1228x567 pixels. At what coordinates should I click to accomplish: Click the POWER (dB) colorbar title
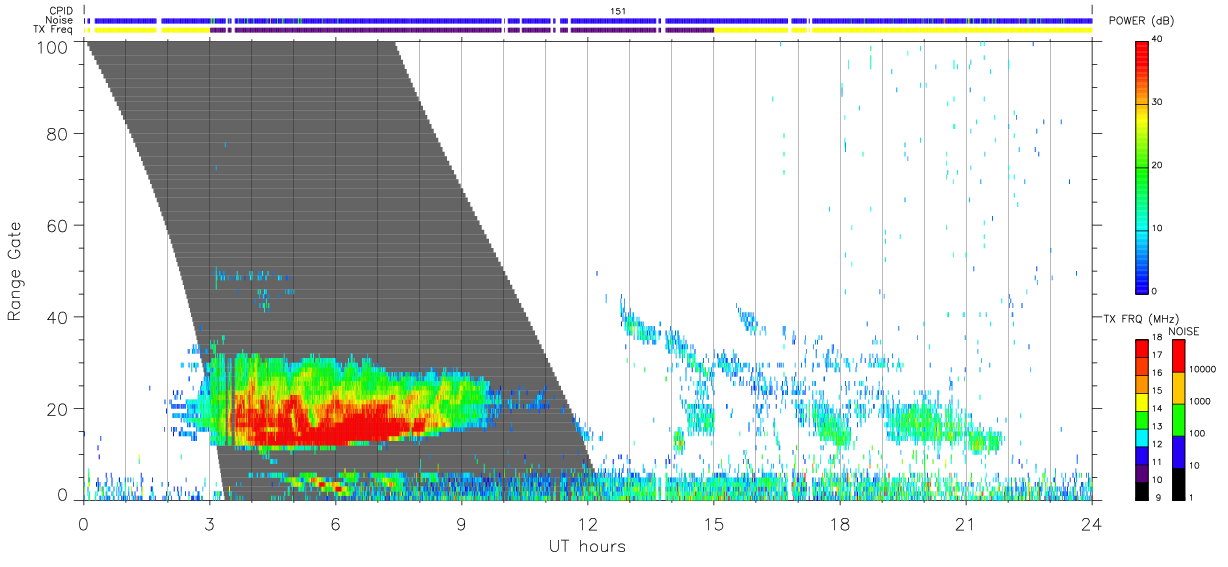[x=1143, y=22]
